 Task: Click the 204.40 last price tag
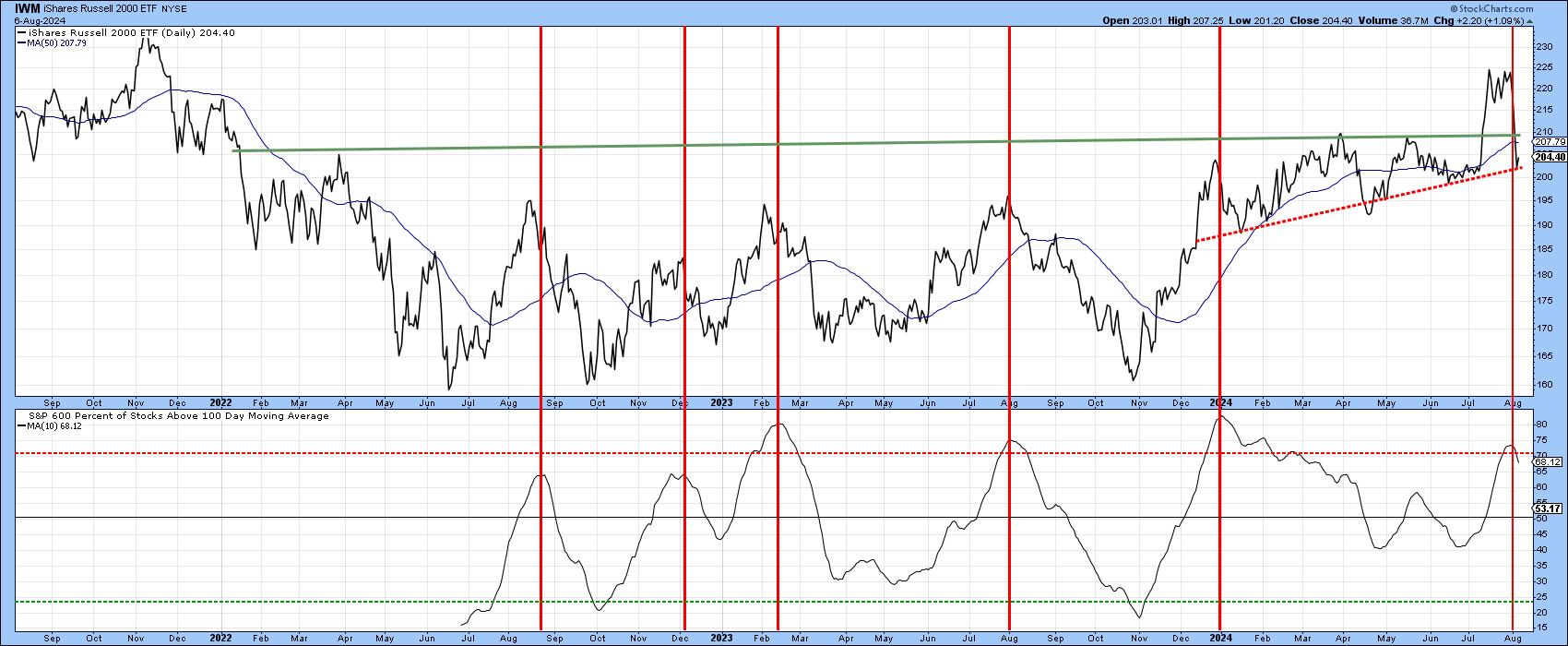tap(1550, 158)
